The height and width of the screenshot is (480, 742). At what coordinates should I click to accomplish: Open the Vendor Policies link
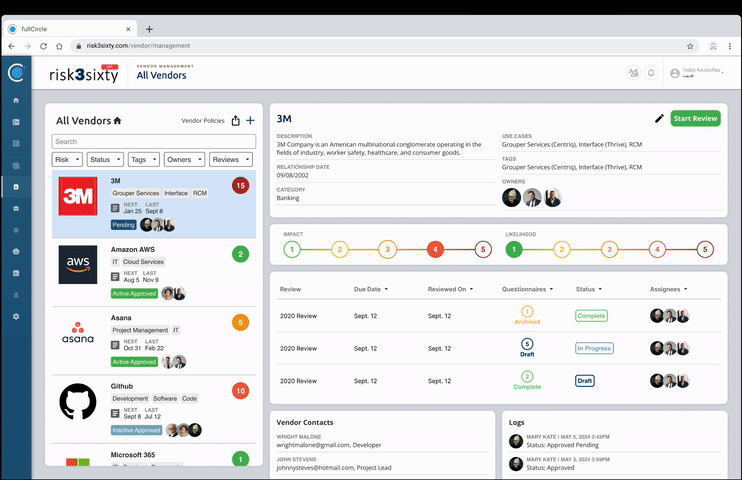coord(203,121)
